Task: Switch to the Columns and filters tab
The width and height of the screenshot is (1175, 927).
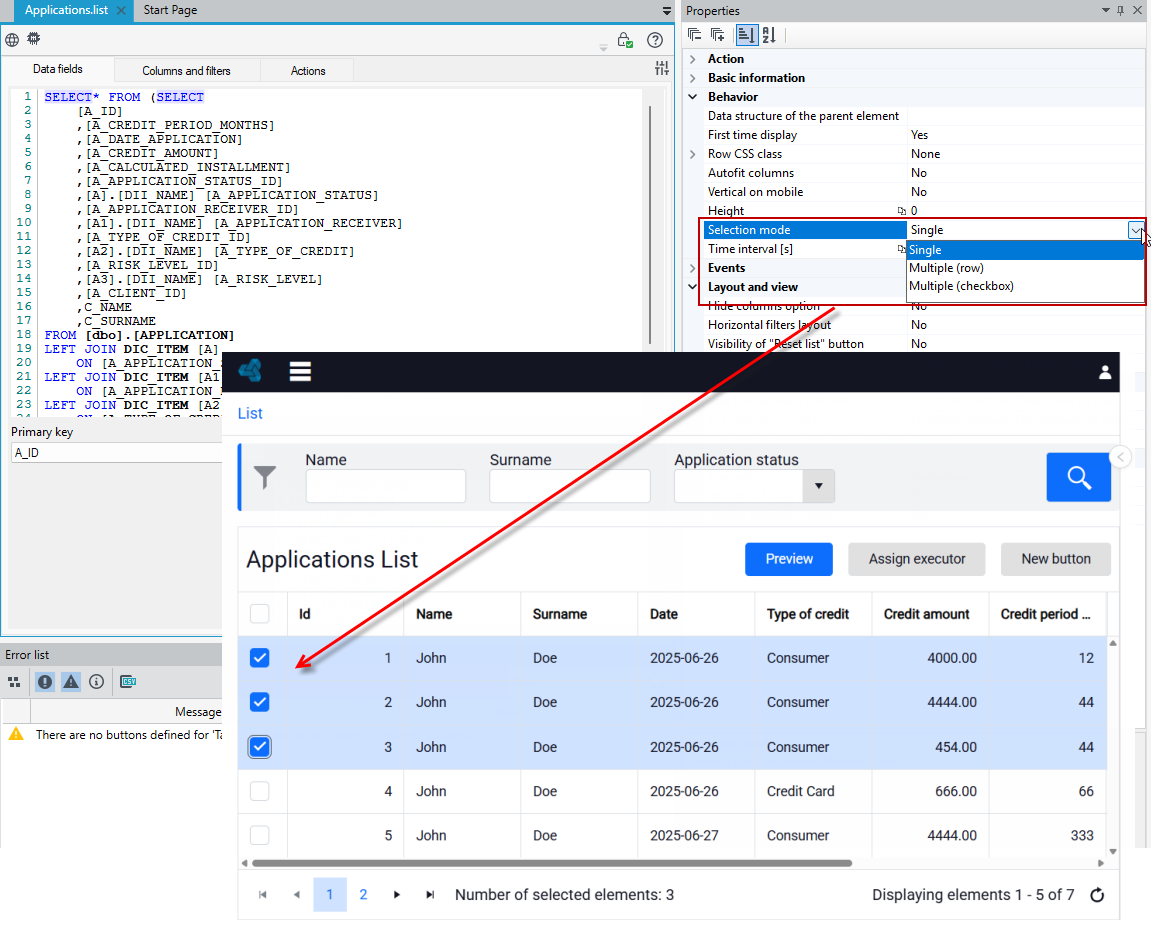Action: coord(187,70)
